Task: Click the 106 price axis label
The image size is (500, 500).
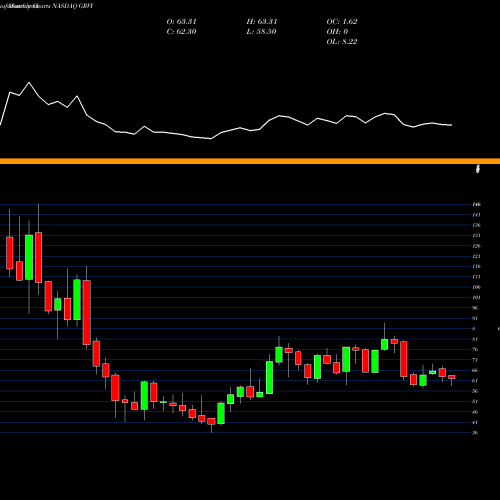Action: click(x=476, y=287)
